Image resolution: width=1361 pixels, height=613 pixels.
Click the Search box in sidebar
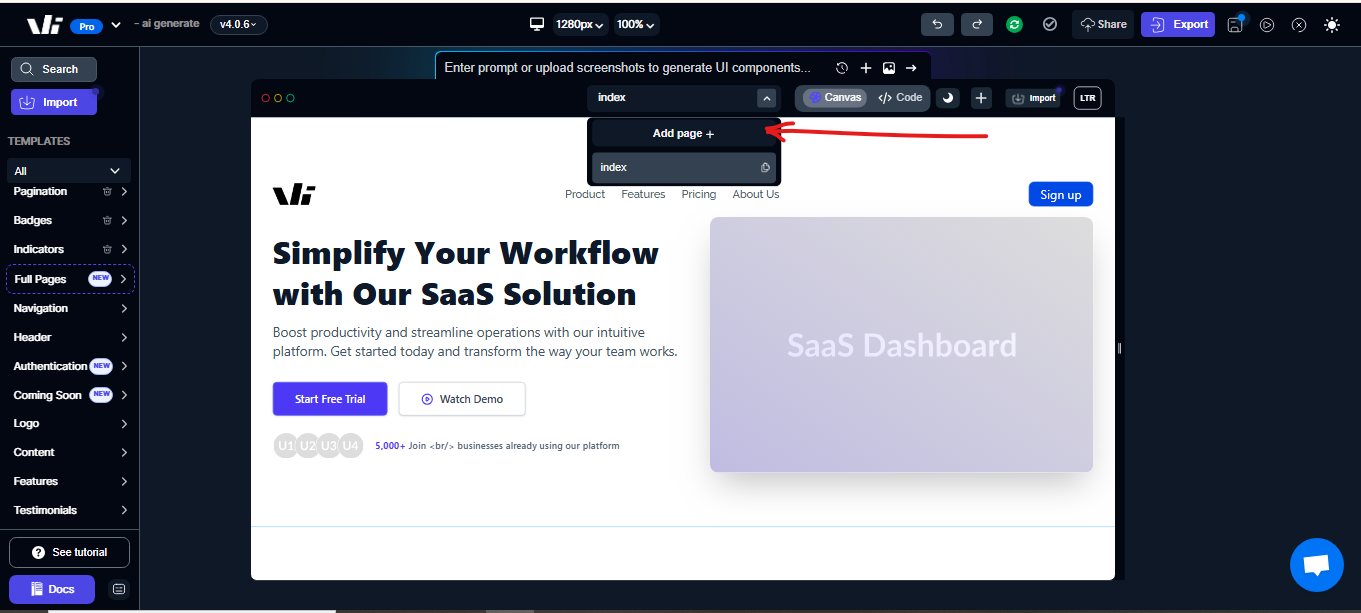coord(54,69)
